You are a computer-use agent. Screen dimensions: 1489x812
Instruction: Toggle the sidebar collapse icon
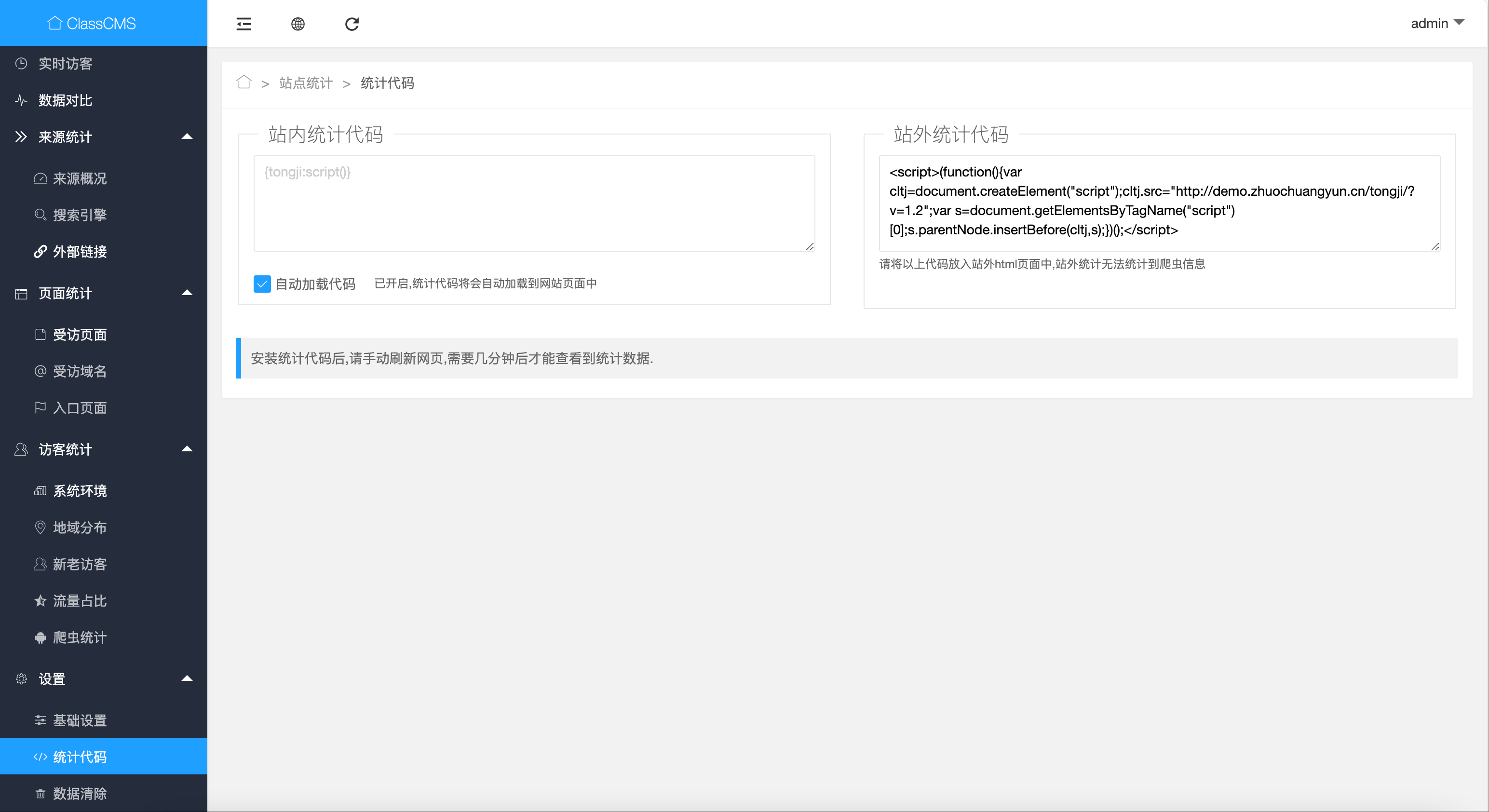point(244,24)
